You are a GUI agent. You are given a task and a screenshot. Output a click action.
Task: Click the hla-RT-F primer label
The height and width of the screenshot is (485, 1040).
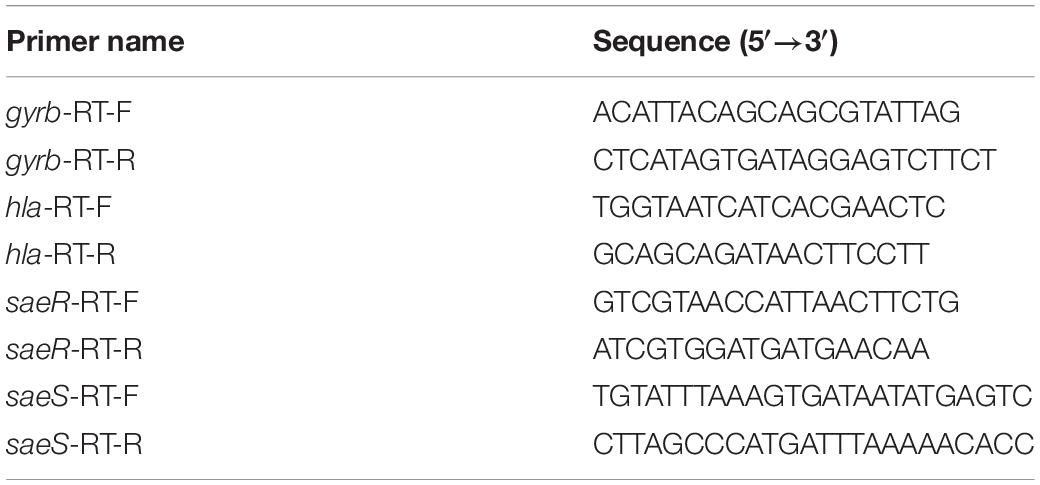coord(58,208)
